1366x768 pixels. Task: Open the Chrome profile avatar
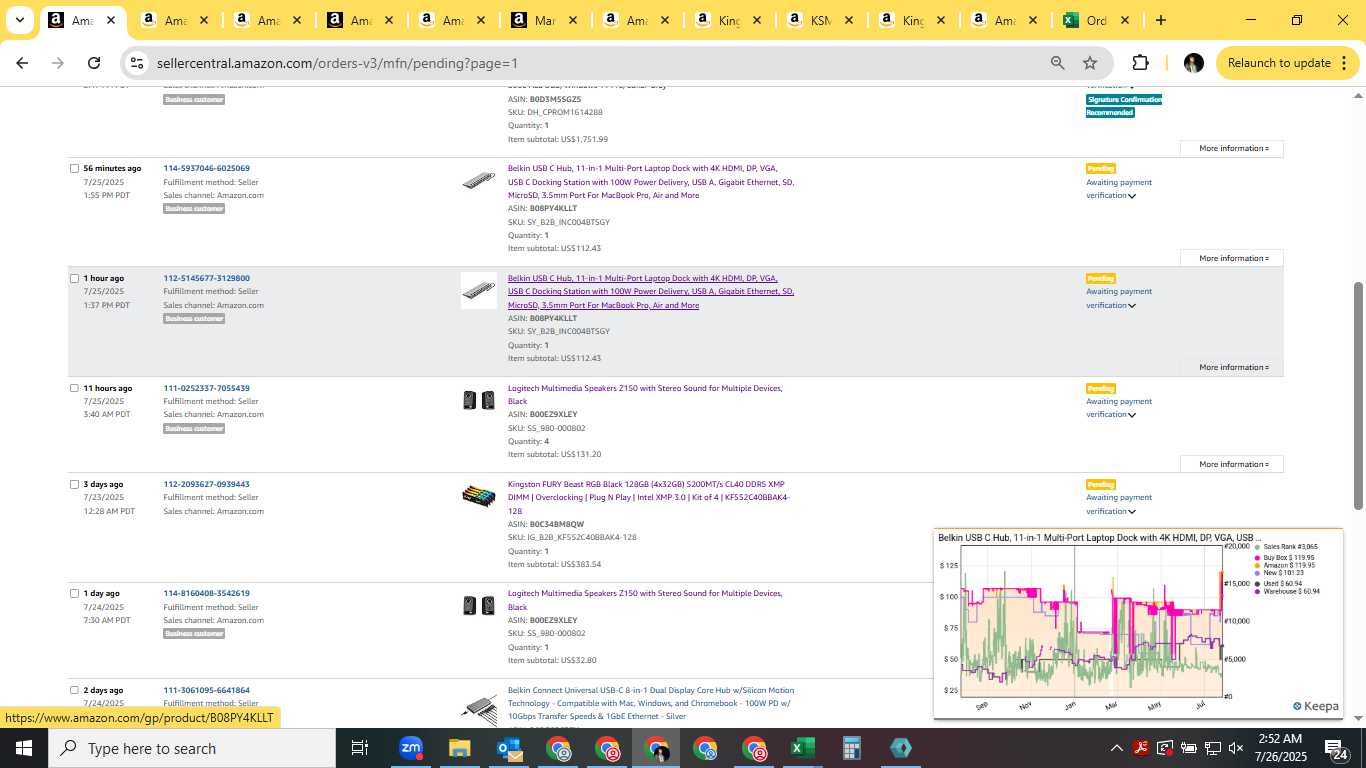(1193, 63)
